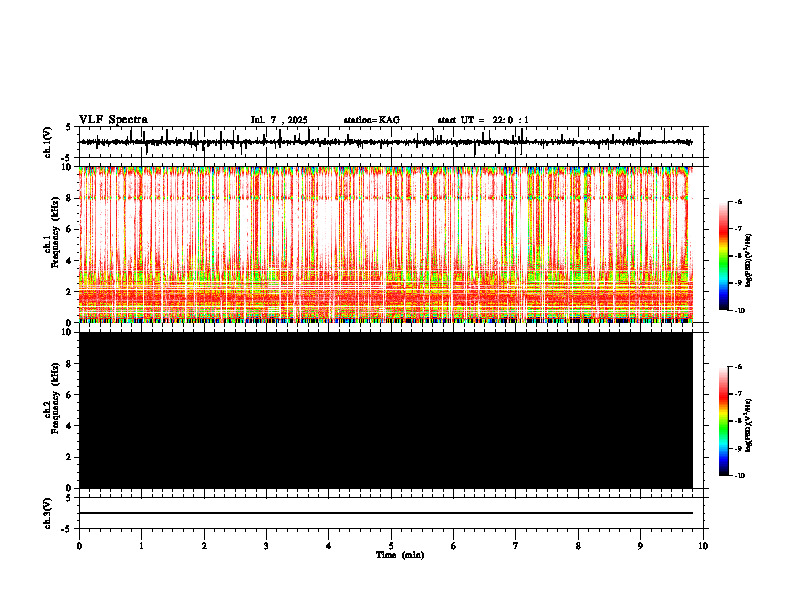Viewport: 792px width, 612px height.
Task: Click the ch.1(V) waveform axis label
Action: [48, 142]
